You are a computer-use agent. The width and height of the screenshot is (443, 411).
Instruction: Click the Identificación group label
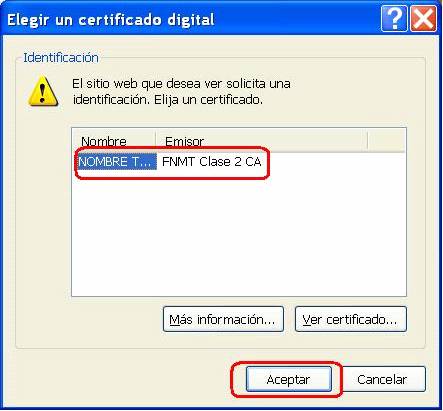[x=61, y=58]
